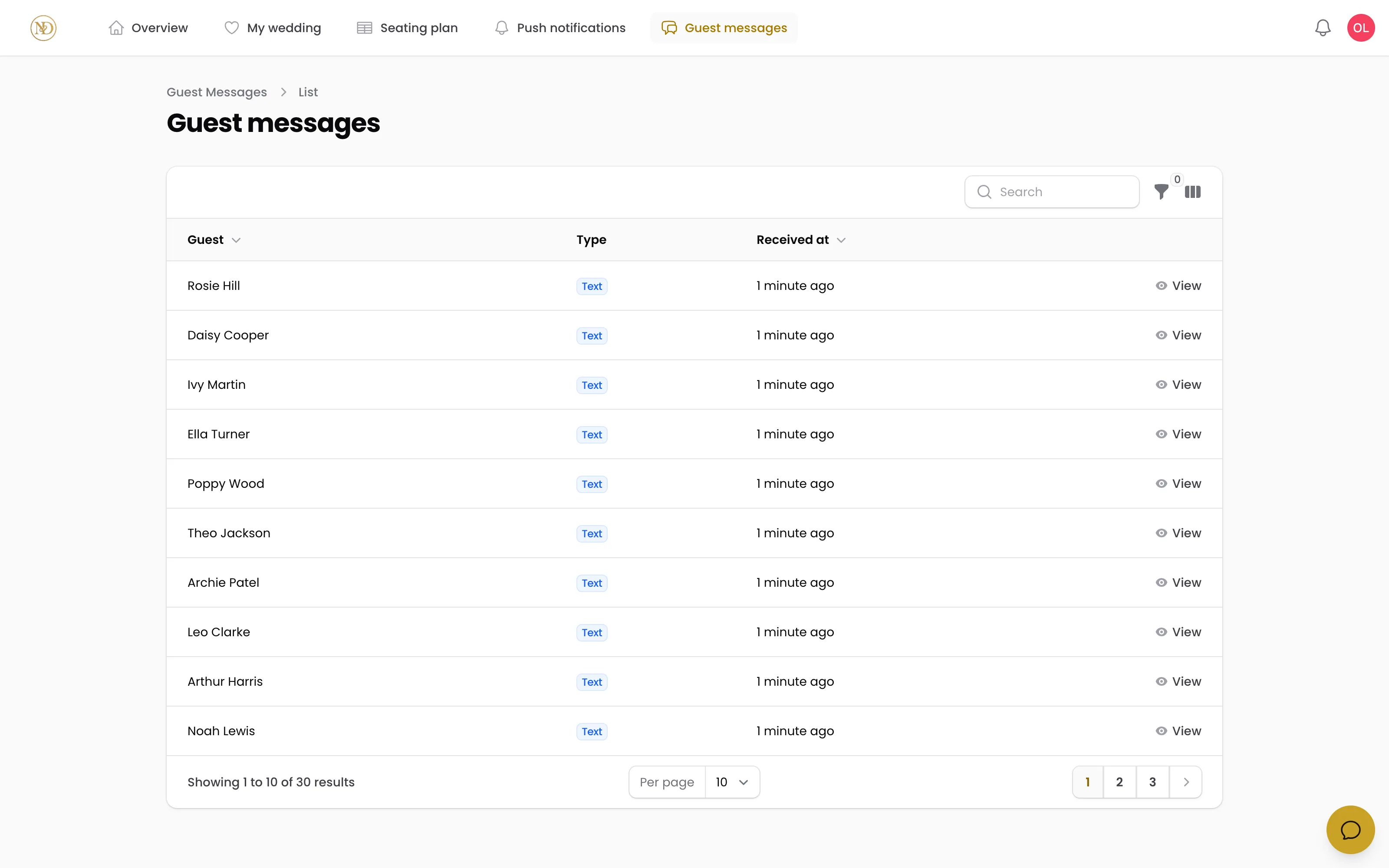Image resolution: width=1389 pixels, height=868 pixels.
Task: Click 'Showing 1 to 10 of 30 results'
Action: point(271,782)
